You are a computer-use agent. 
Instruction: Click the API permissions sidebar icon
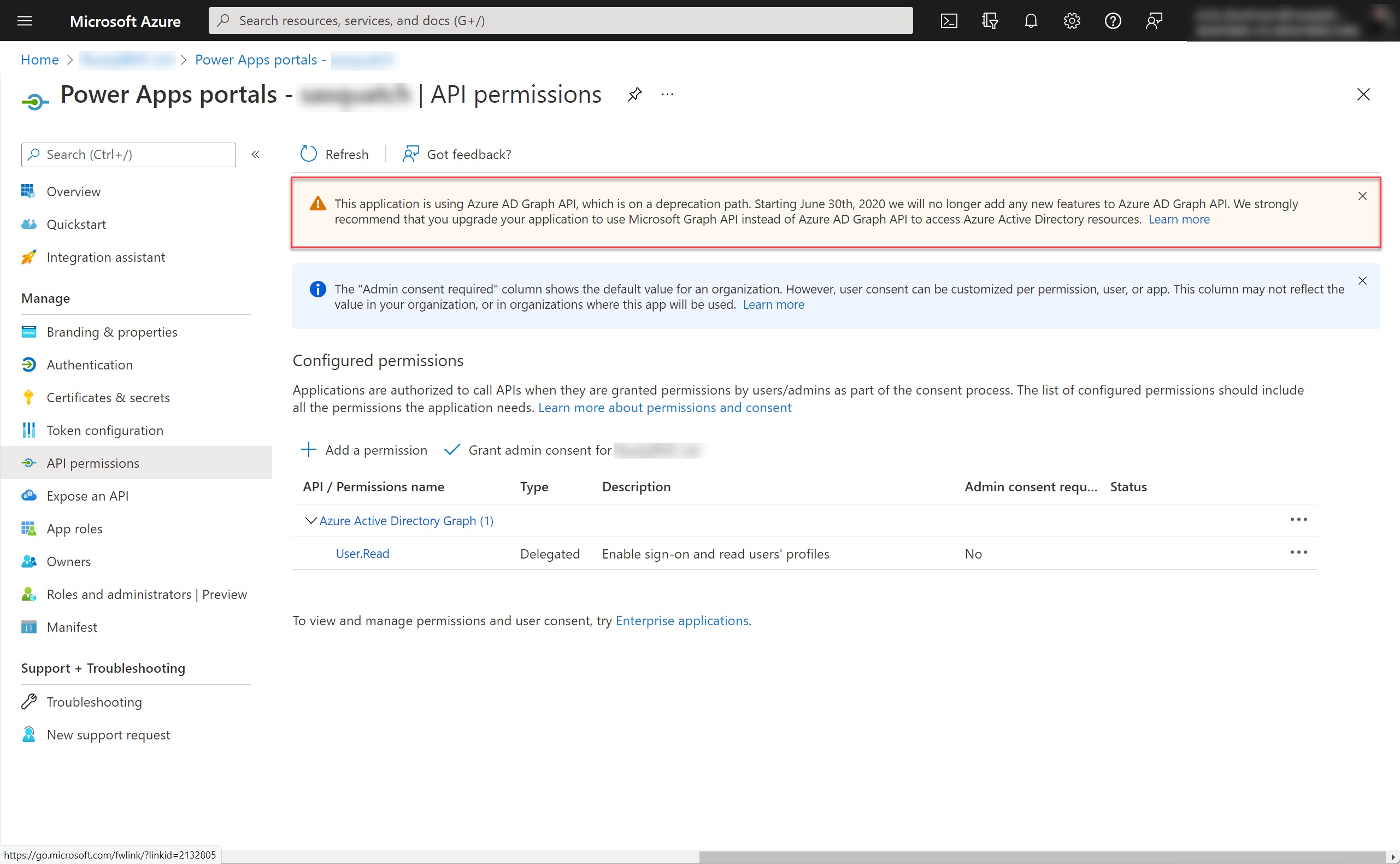[28, 462]
